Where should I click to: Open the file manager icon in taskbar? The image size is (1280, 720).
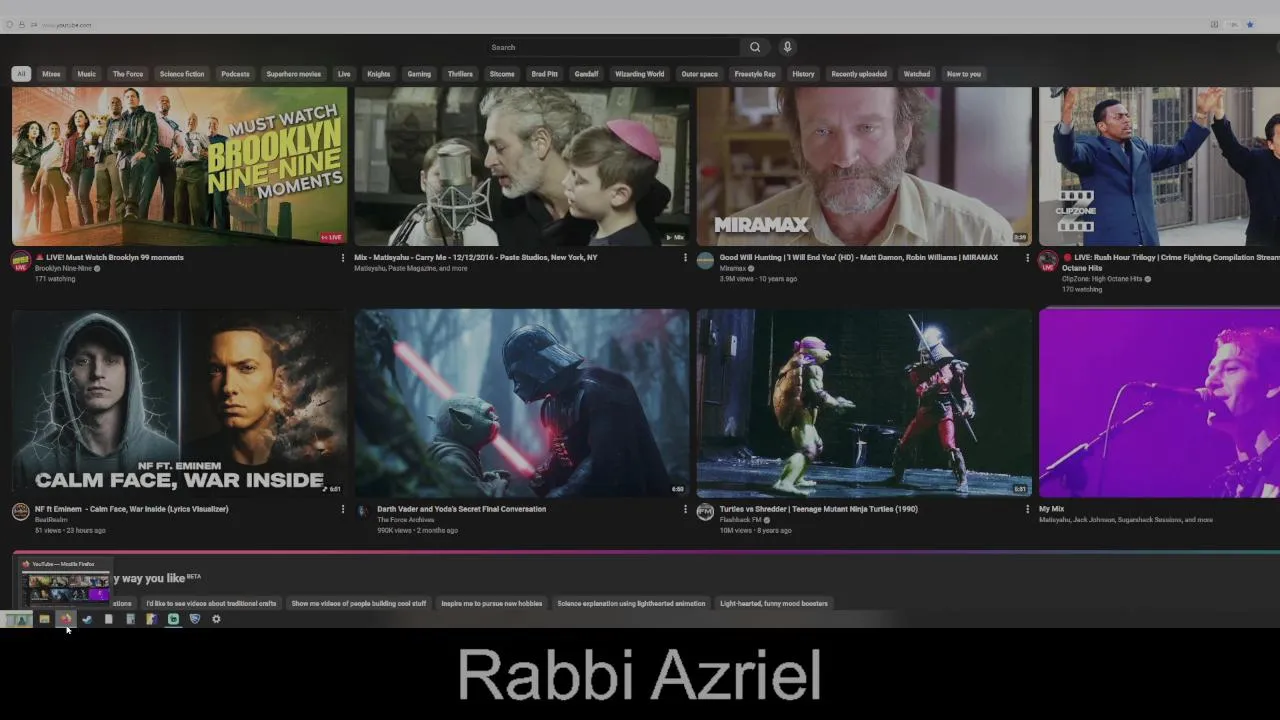pyautogui.click(x=44, y=619)
